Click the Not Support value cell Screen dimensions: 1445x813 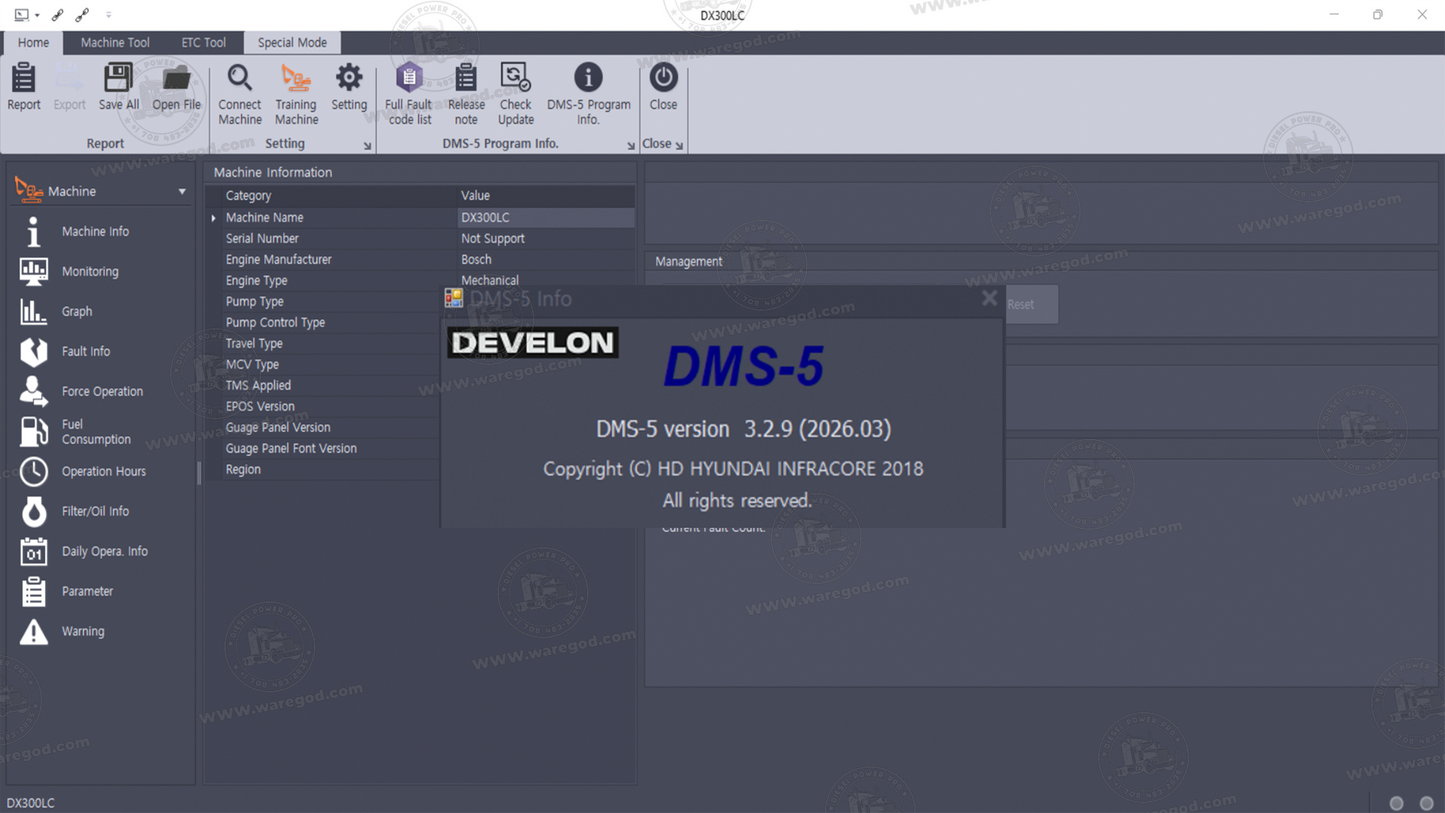click(545, 238)
